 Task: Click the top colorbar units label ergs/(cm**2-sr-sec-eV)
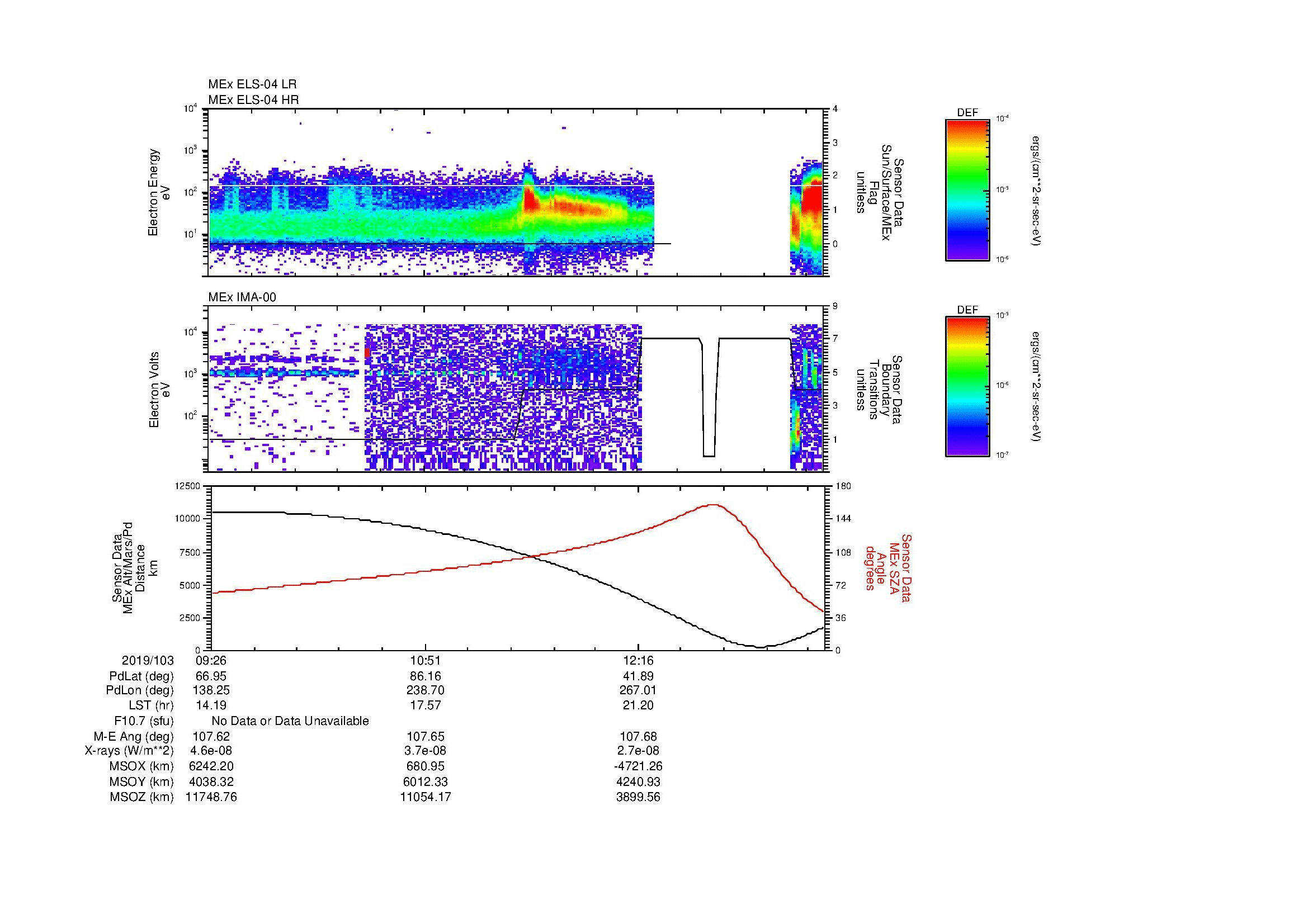click(x=1036, y=191)
